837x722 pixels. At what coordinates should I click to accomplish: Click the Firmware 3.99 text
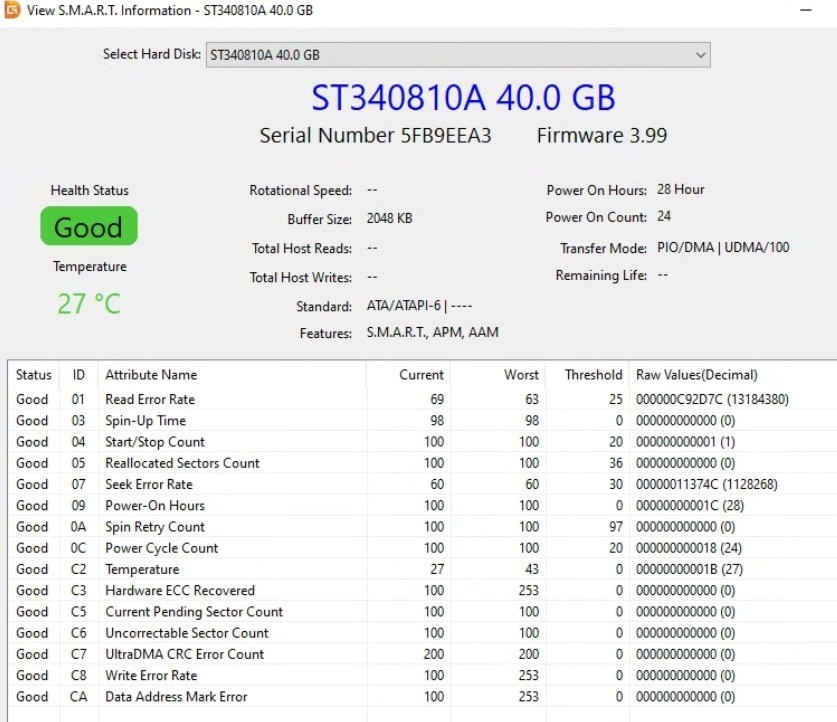coord(602,136)
